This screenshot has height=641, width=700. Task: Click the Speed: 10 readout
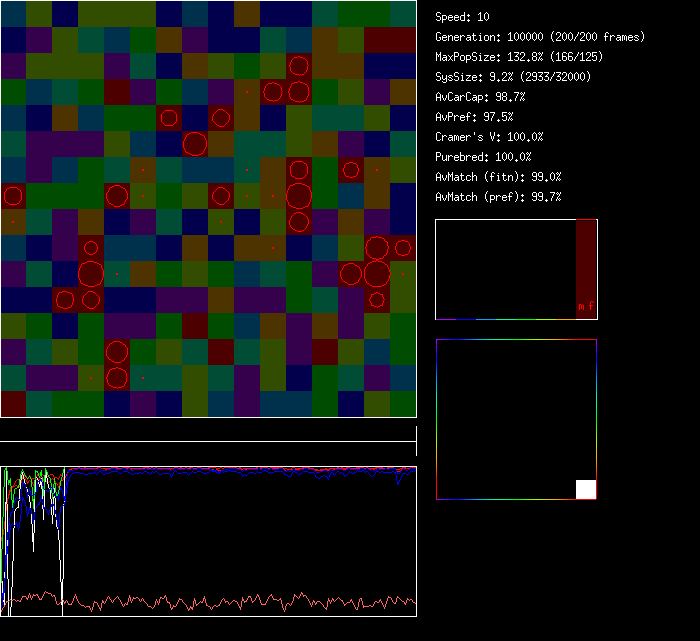[x=462, y=17]
